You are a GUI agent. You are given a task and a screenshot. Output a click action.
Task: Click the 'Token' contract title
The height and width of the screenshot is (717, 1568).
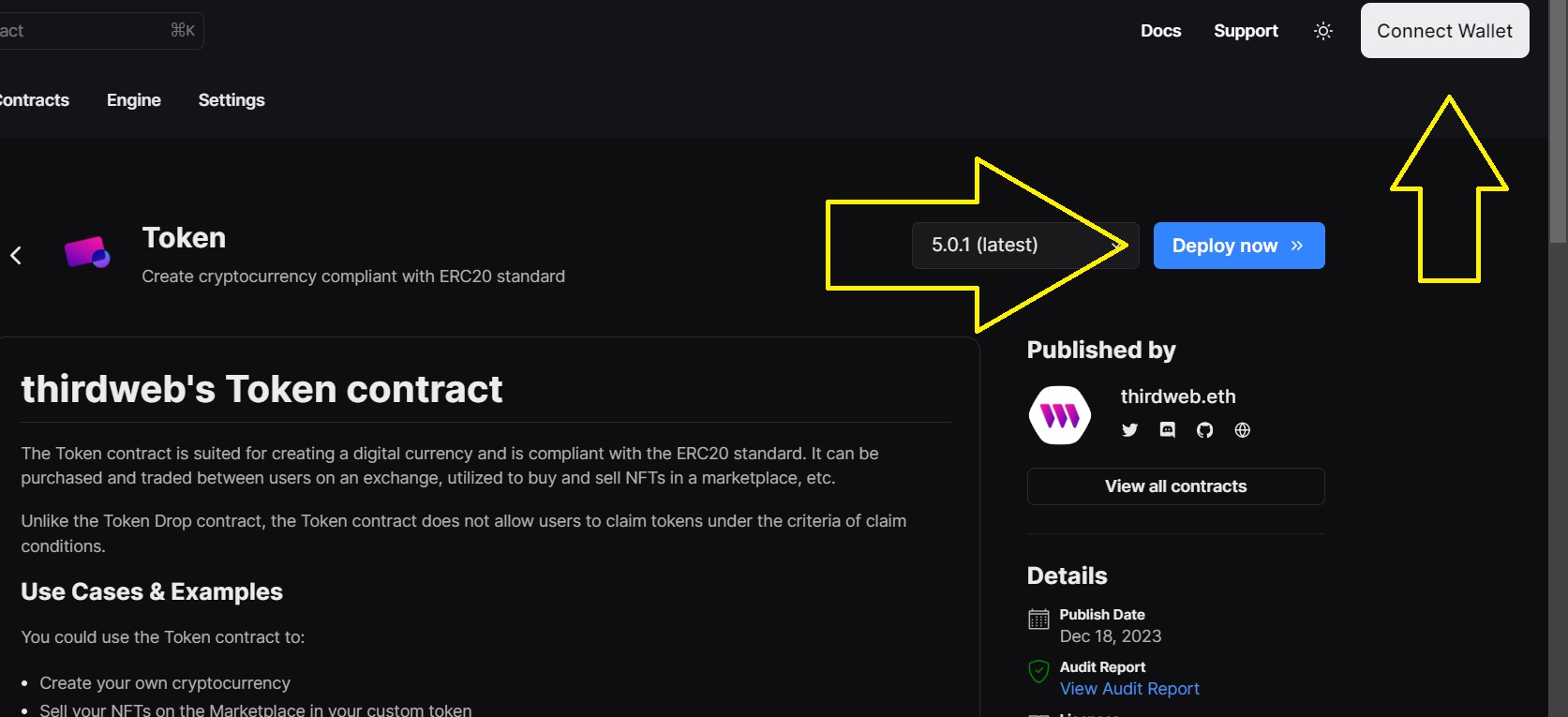pos(184,238)
